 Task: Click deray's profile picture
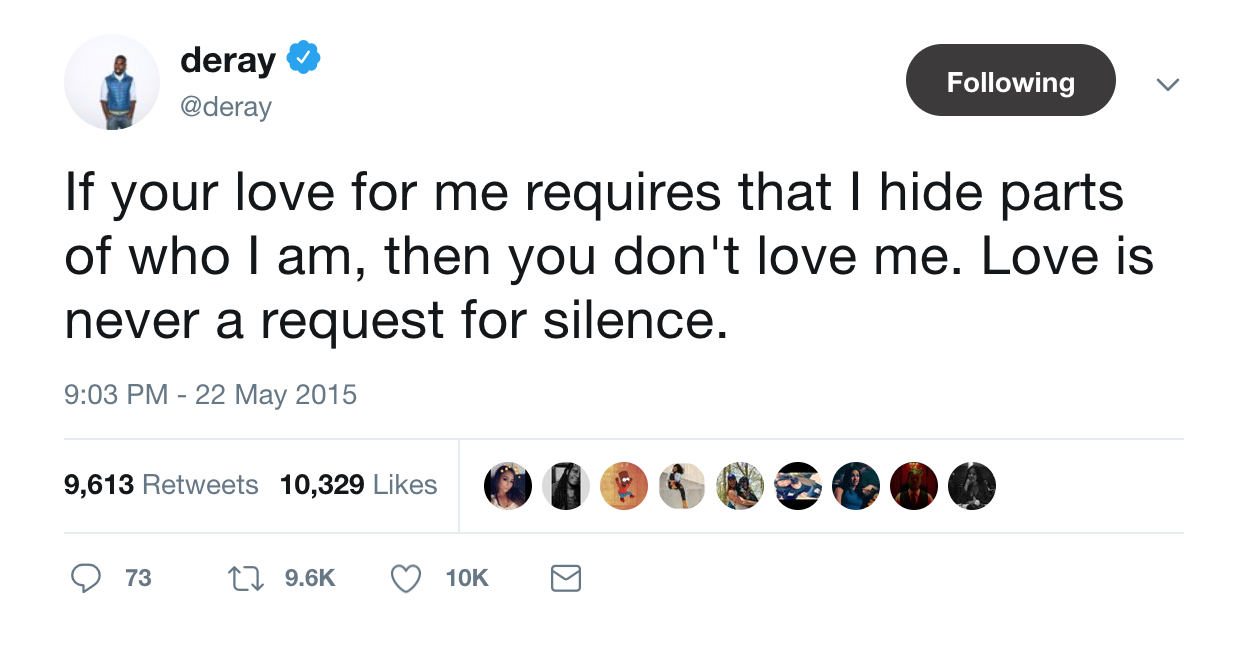pos(112,82)
